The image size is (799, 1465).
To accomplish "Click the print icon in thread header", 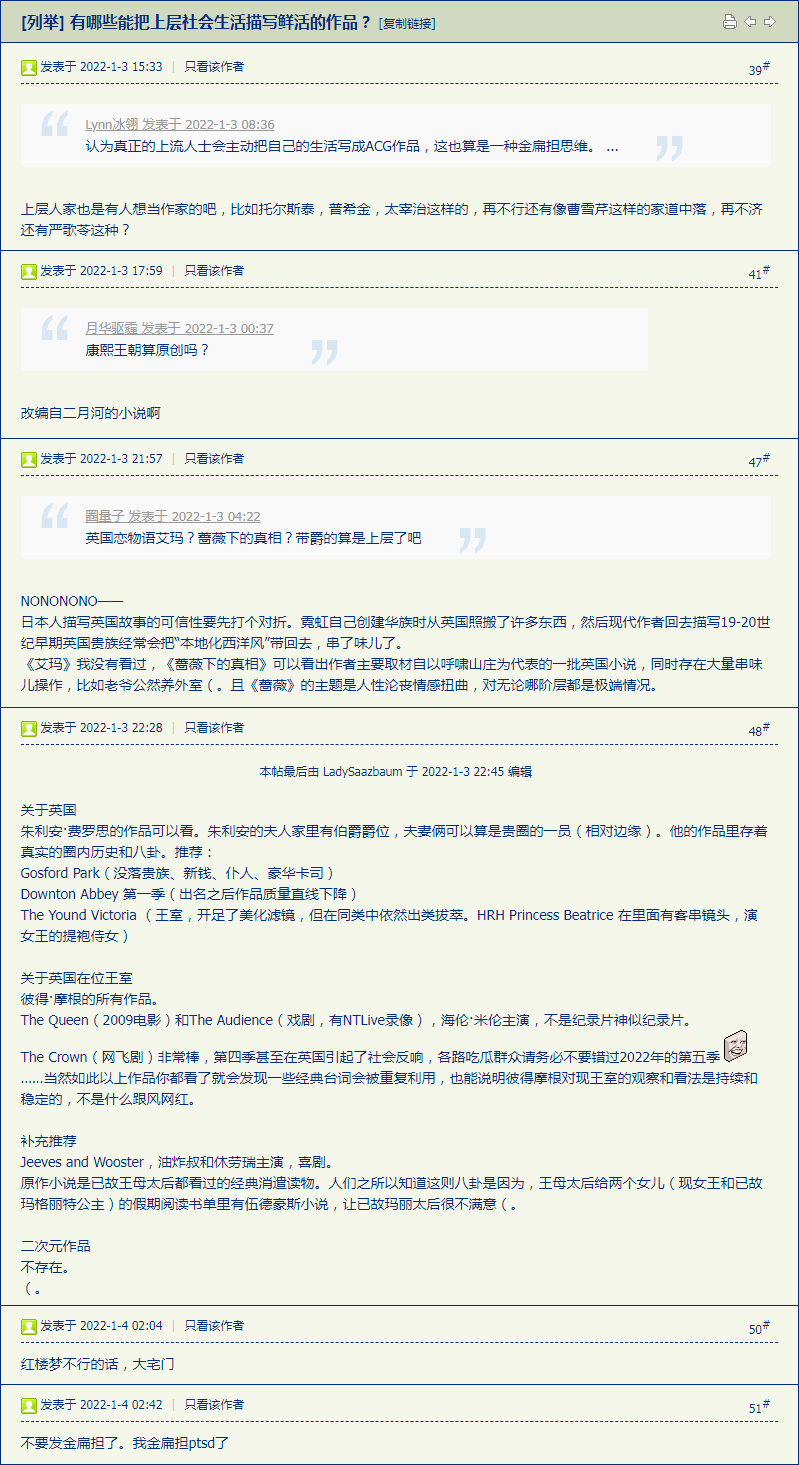I will 730,22.
